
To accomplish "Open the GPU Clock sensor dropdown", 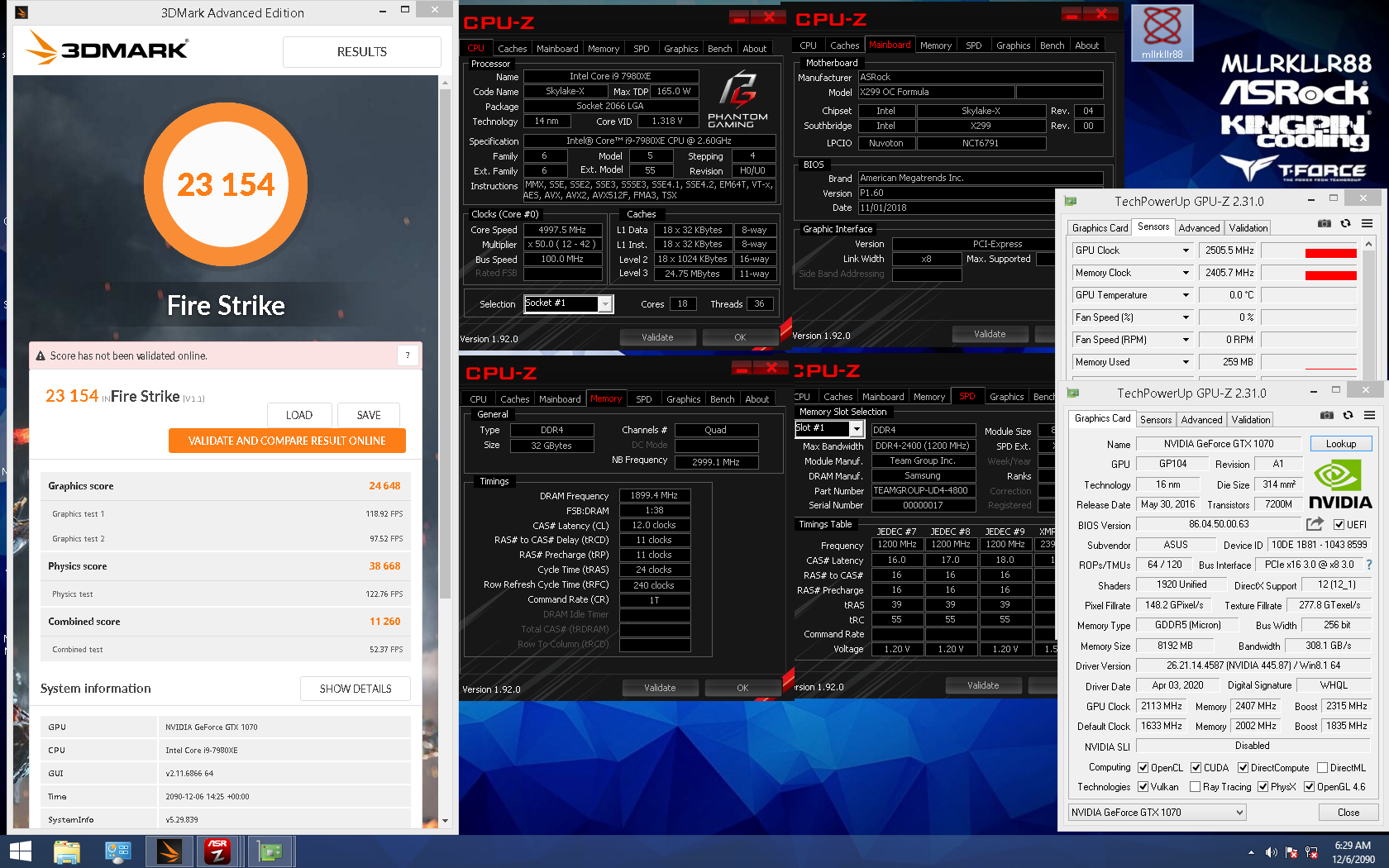I will click(x=1186, y=250).
